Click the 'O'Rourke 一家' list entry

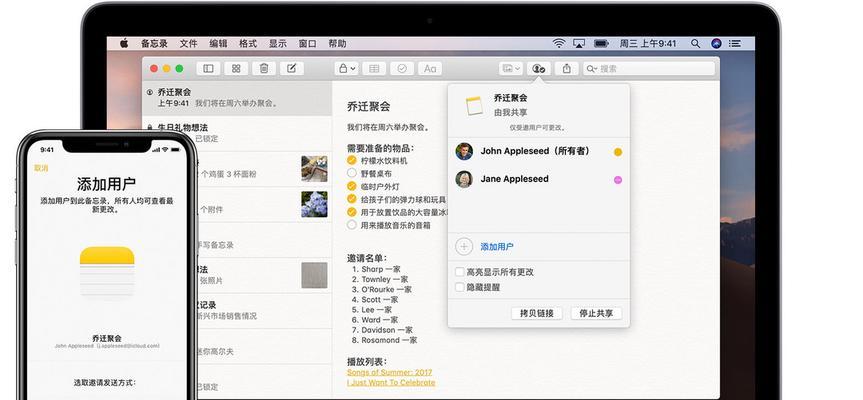tap(386, 289)
